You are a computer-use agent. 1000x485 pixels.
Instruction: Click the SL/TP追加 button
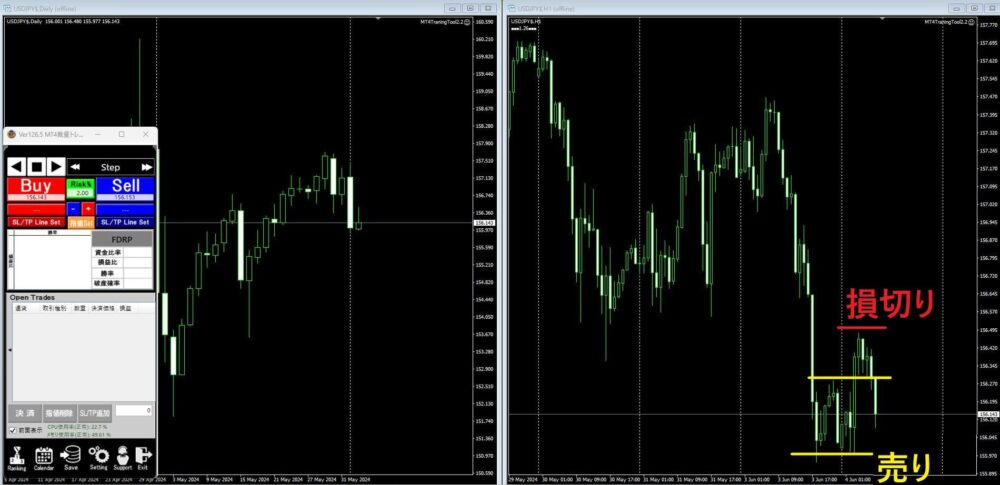pos(95,413)
